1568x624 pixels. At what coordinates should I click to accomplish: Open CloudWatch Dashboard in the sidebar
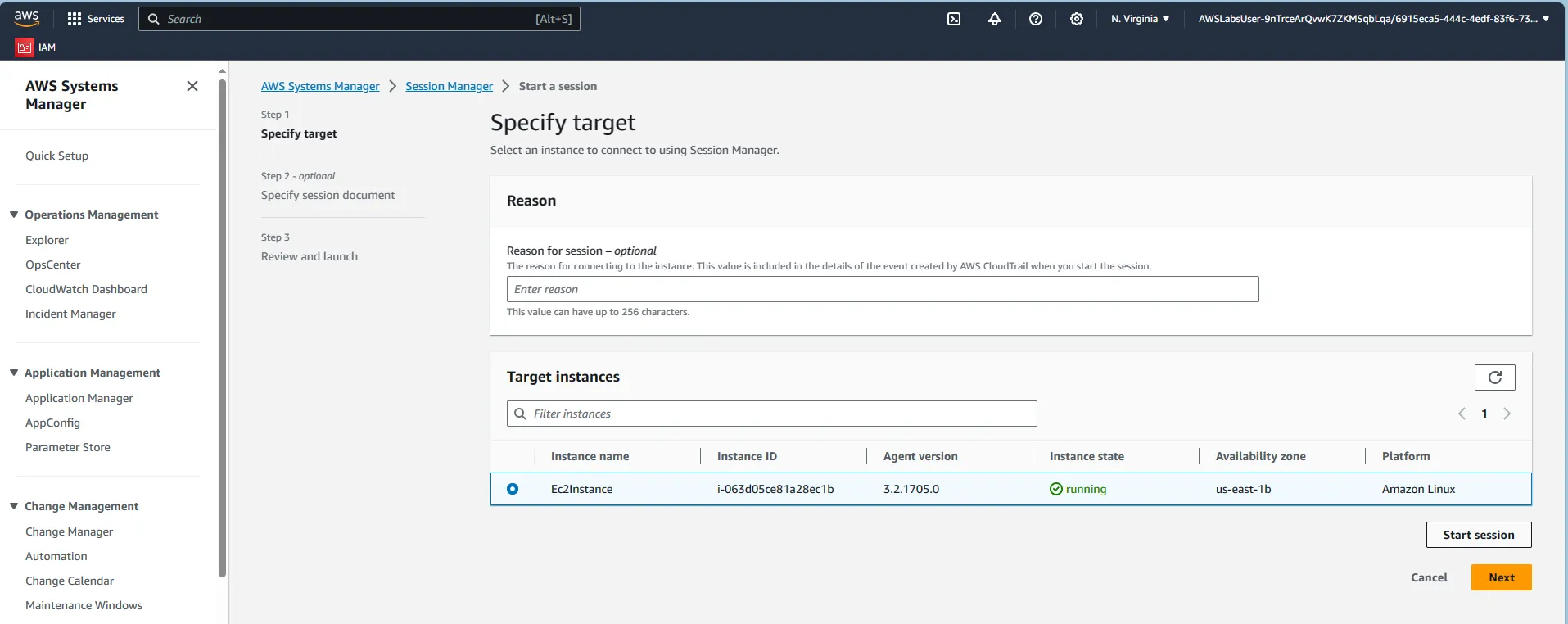pyautogui.click(x=86, y=289)
